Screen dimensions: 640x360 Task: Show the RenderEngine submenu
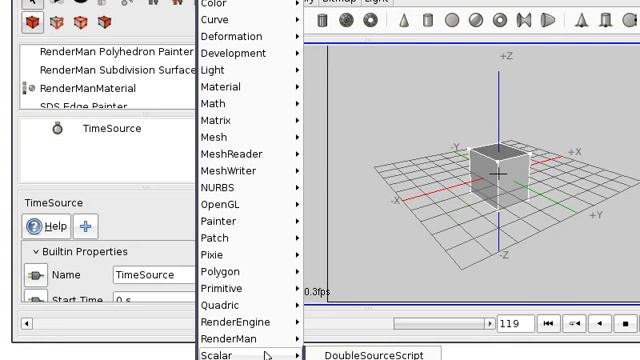(x=250, y=322)
